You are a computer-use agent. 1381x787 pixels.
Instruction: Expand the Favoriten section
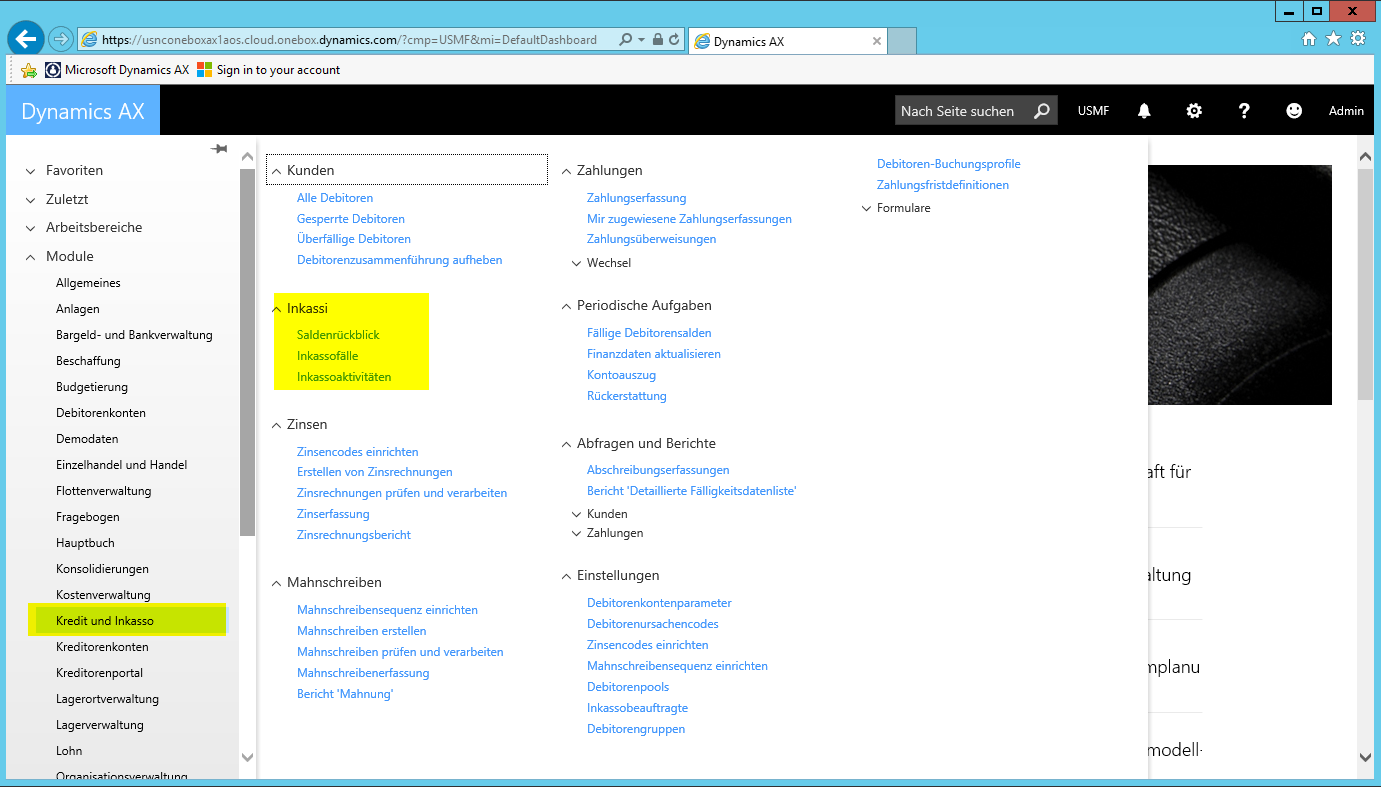(x=31, y=171)
